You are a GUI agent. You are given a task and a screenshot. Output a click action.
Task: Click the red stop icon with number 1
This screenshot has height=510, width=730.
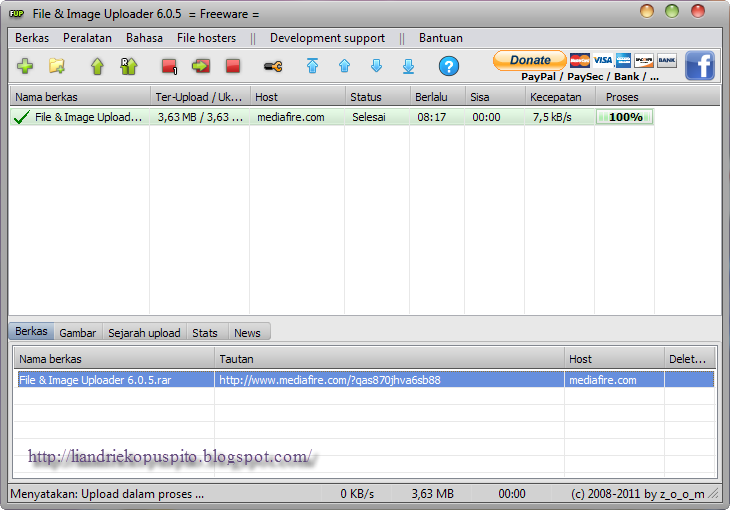(x=169, y=66)
